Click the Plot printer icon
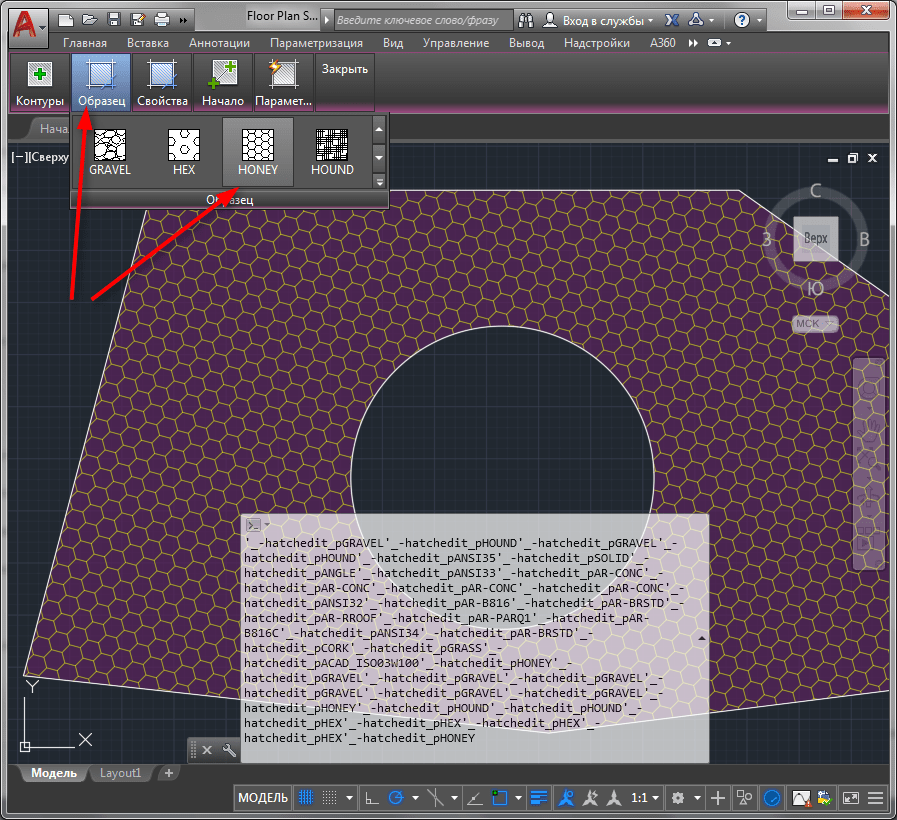Screen dimensions: 897x820 (162, 20)
